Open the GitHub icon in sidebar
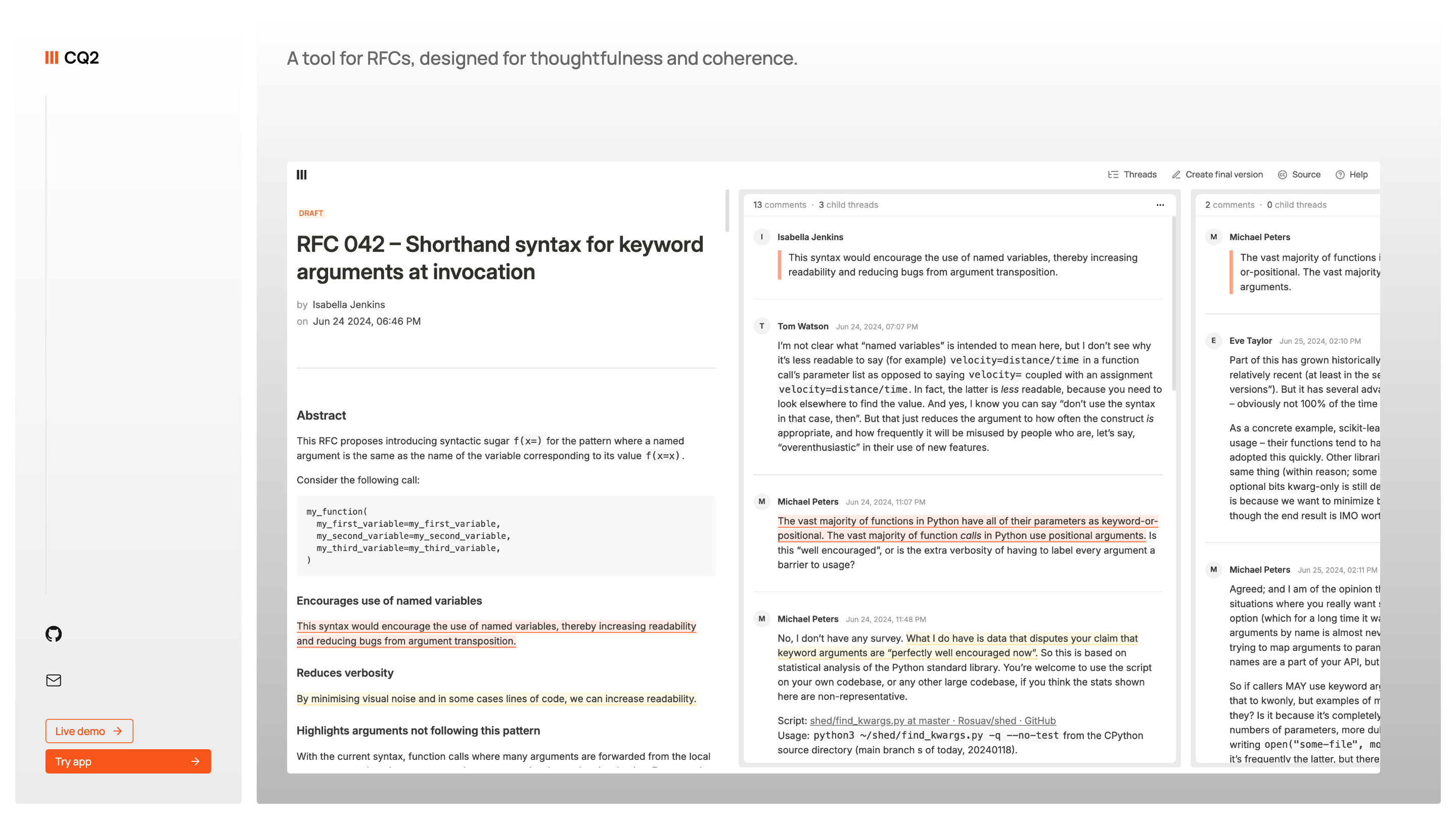This screenshot has width=1456, height=819. click(54, 633)
